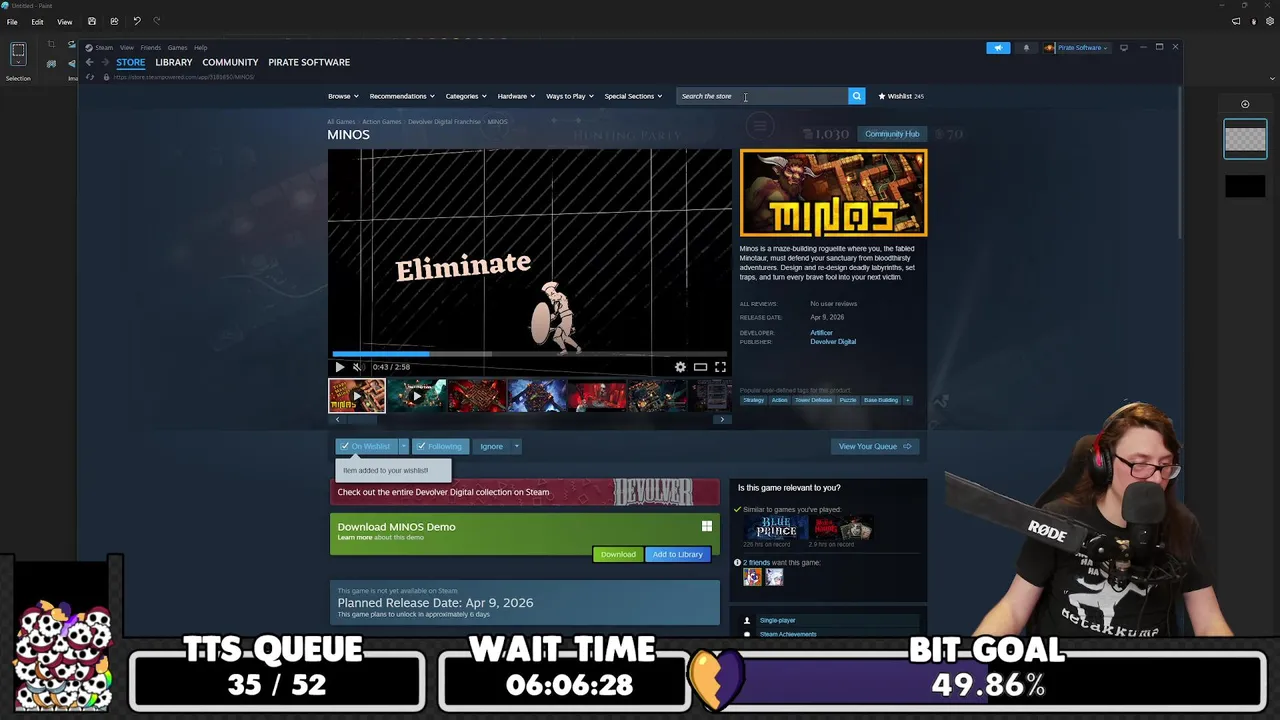Screen dimensions: 1280x720
Task: Enter fullscreen on the trailer video
Action: coord(720,367)
